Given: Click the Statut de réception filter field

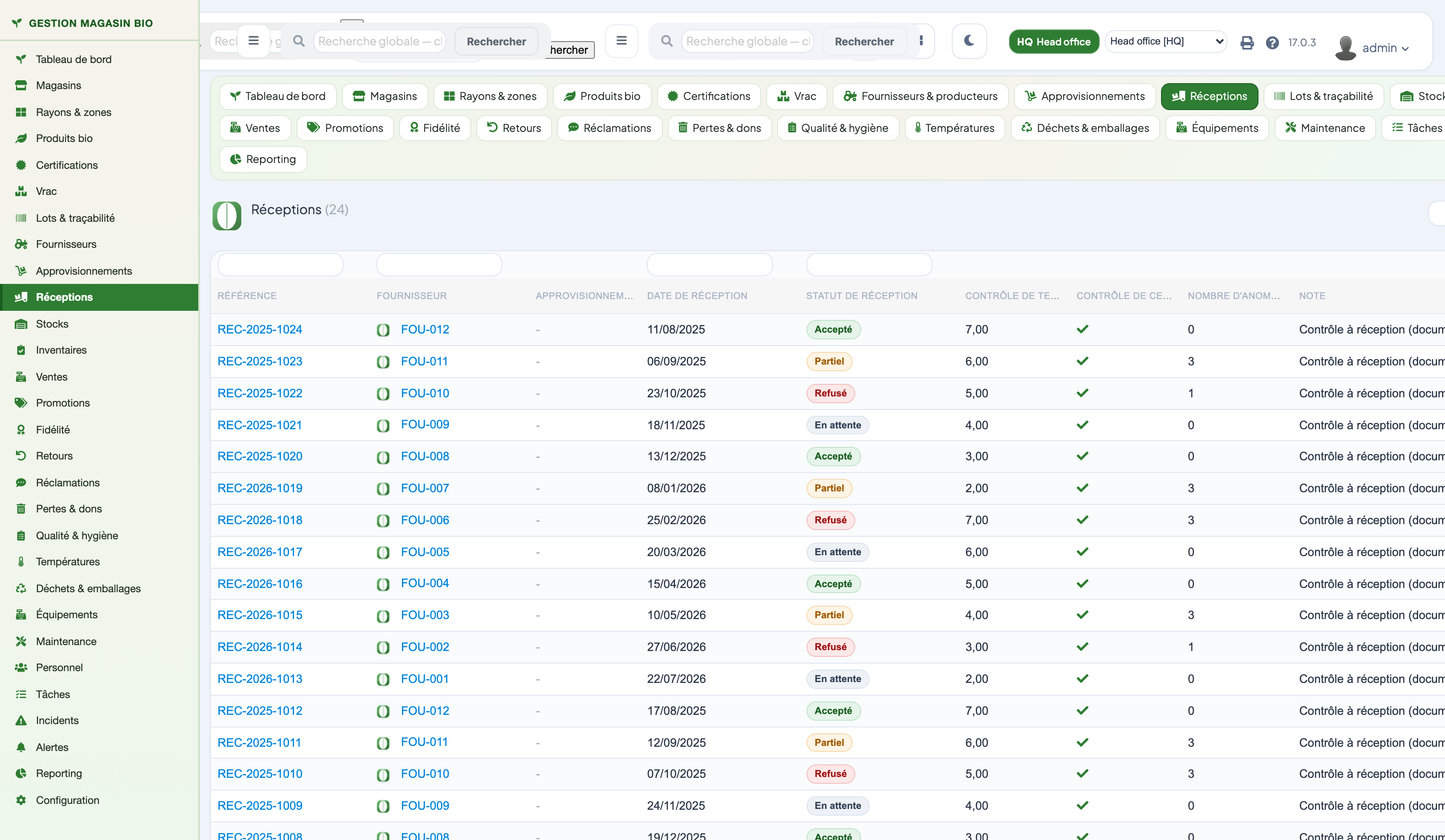Looking at the screenshot, I should tap(869, 265).
